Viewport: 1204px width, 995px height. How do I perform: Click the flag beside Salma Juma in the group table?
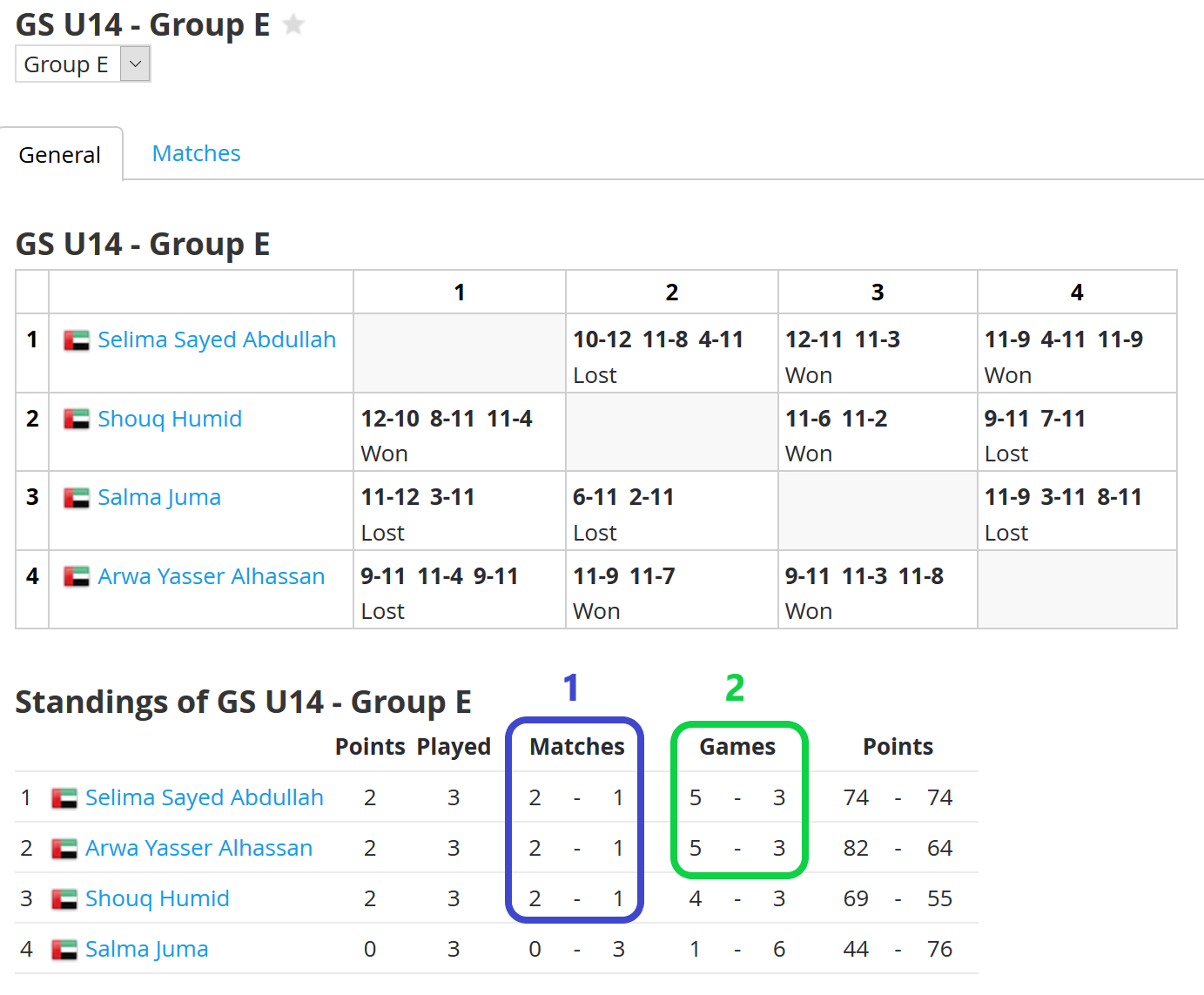click(x=77, y=498)
